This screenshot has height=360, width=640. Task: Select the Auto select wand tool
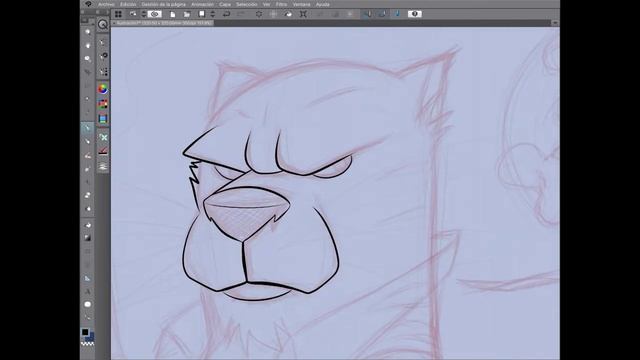(87, 99)
